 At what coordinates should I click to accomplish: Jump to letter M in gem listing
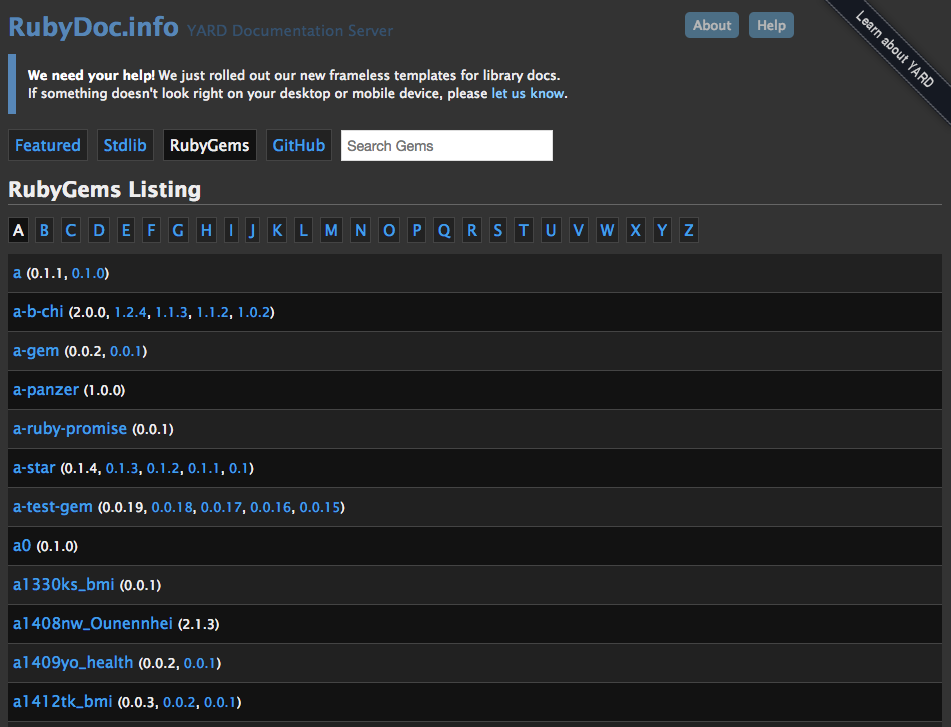[x=331, y=231]
